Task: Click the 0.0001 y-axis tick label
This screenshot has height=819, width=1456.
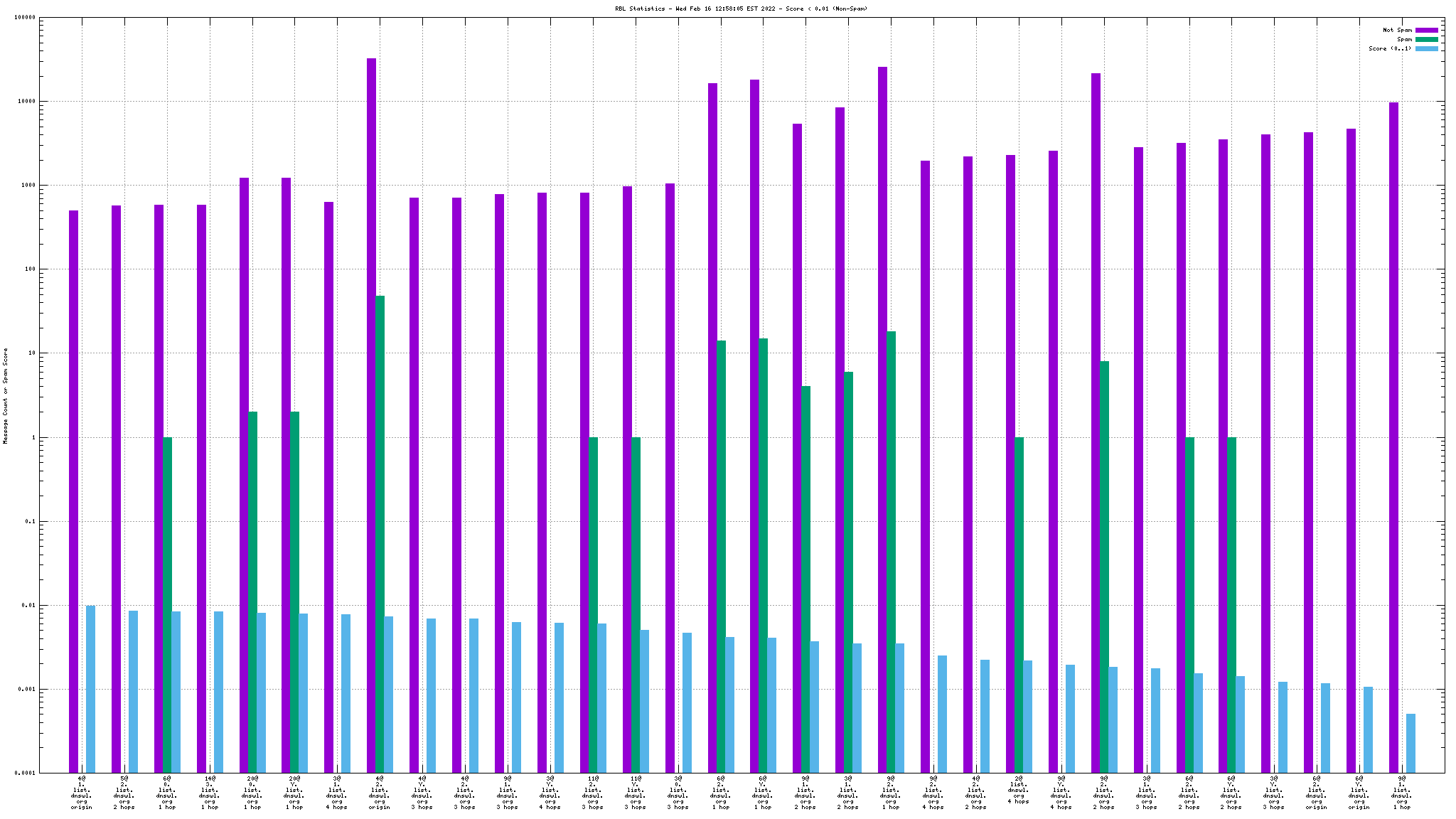Action: pos(25,773)
